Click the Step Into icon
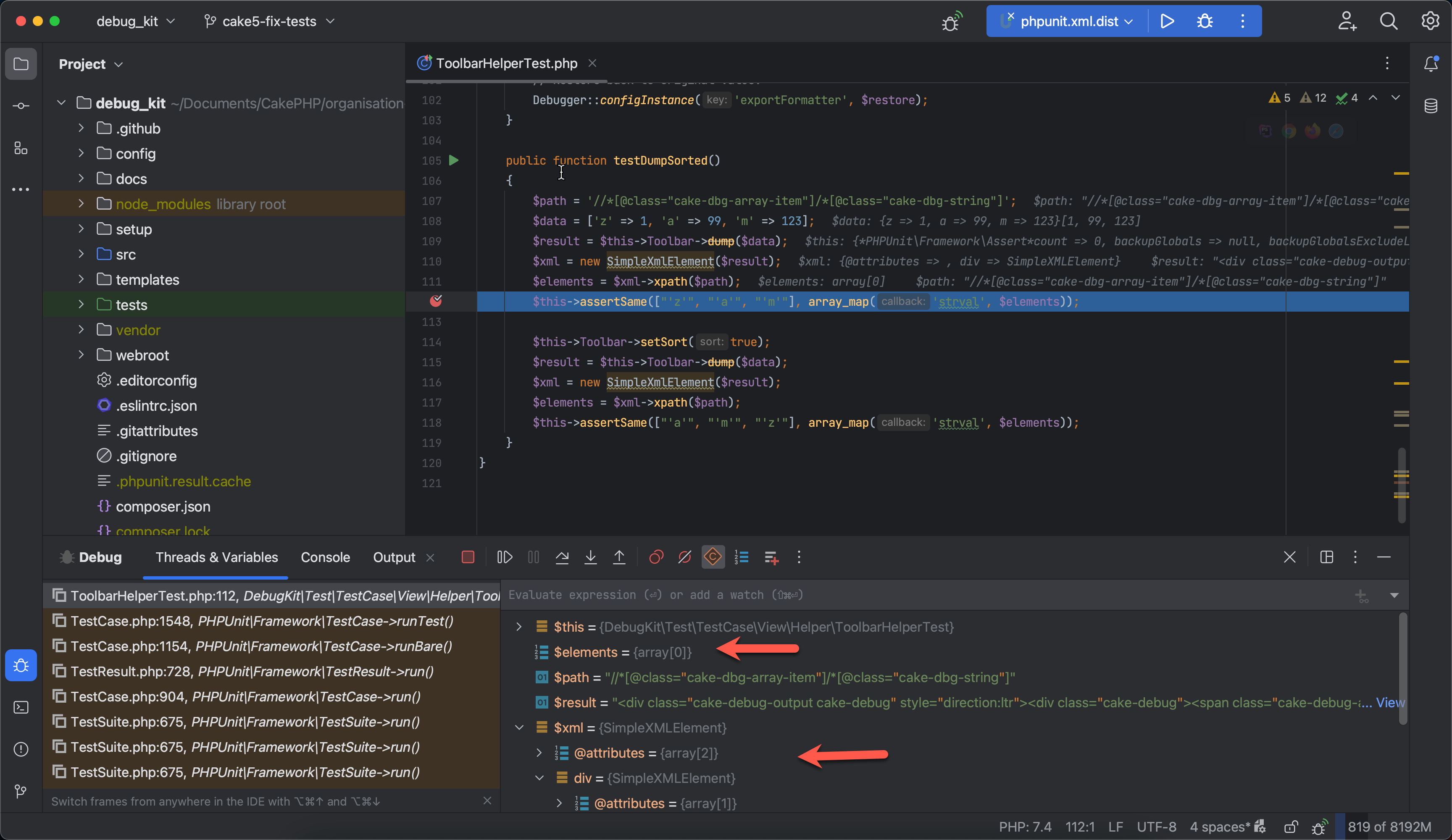This screenshot has height=840, width=1452. click(x=590, y=557)
